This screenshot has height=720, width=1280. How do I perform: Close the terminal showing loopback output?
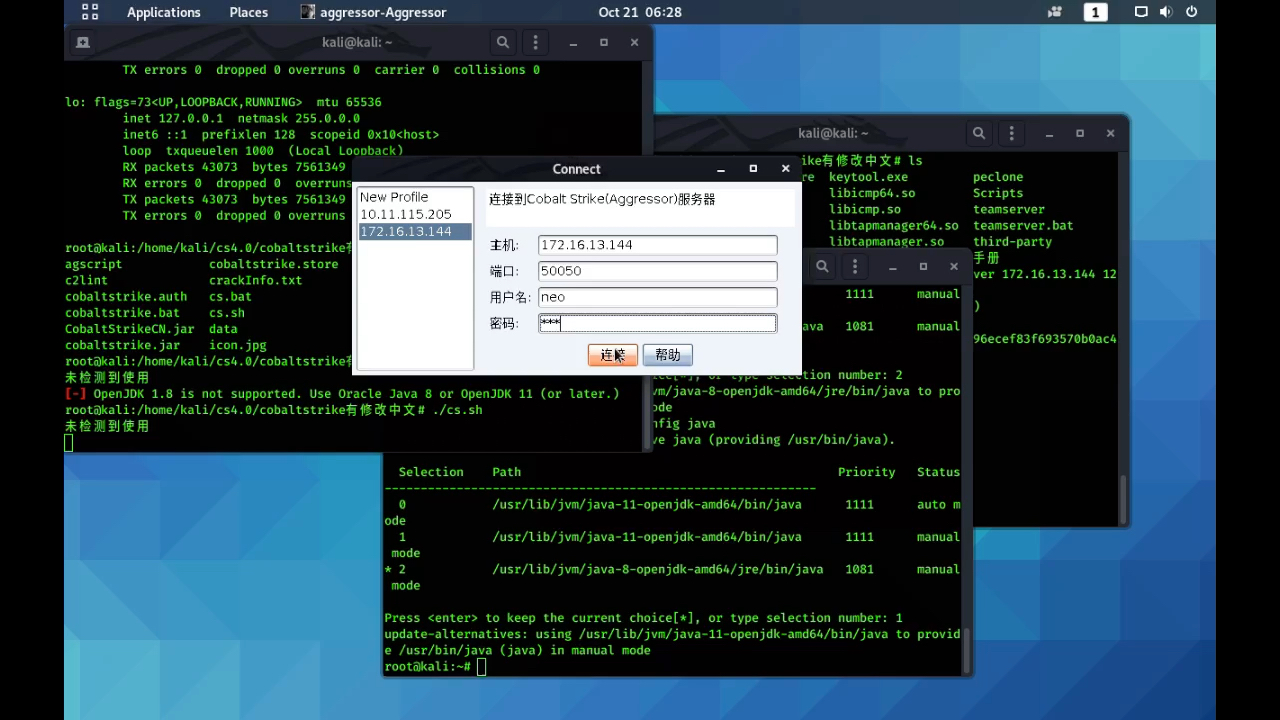tap(634, 43)
